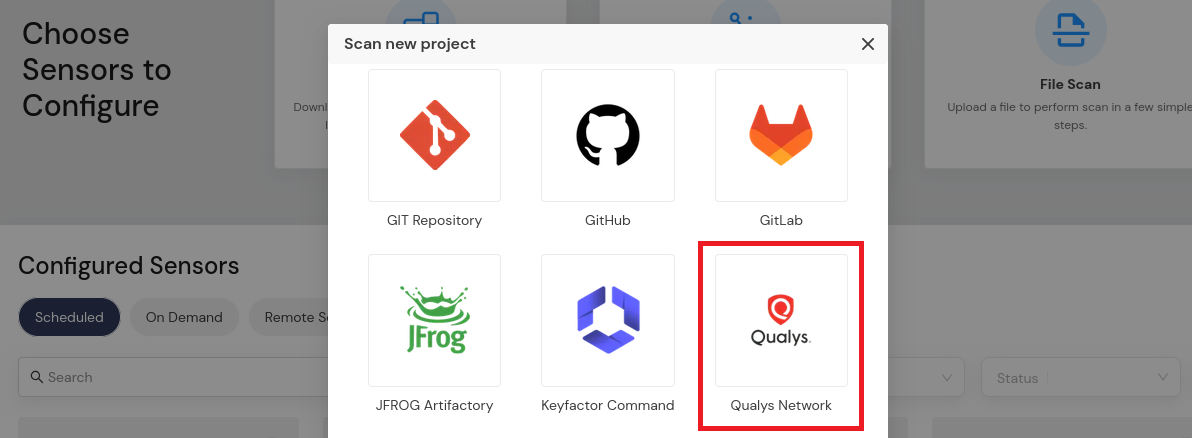Screen dimensions: 1192x438
Task: Select the GIT Repository logo tile
Action: (434, 135)
